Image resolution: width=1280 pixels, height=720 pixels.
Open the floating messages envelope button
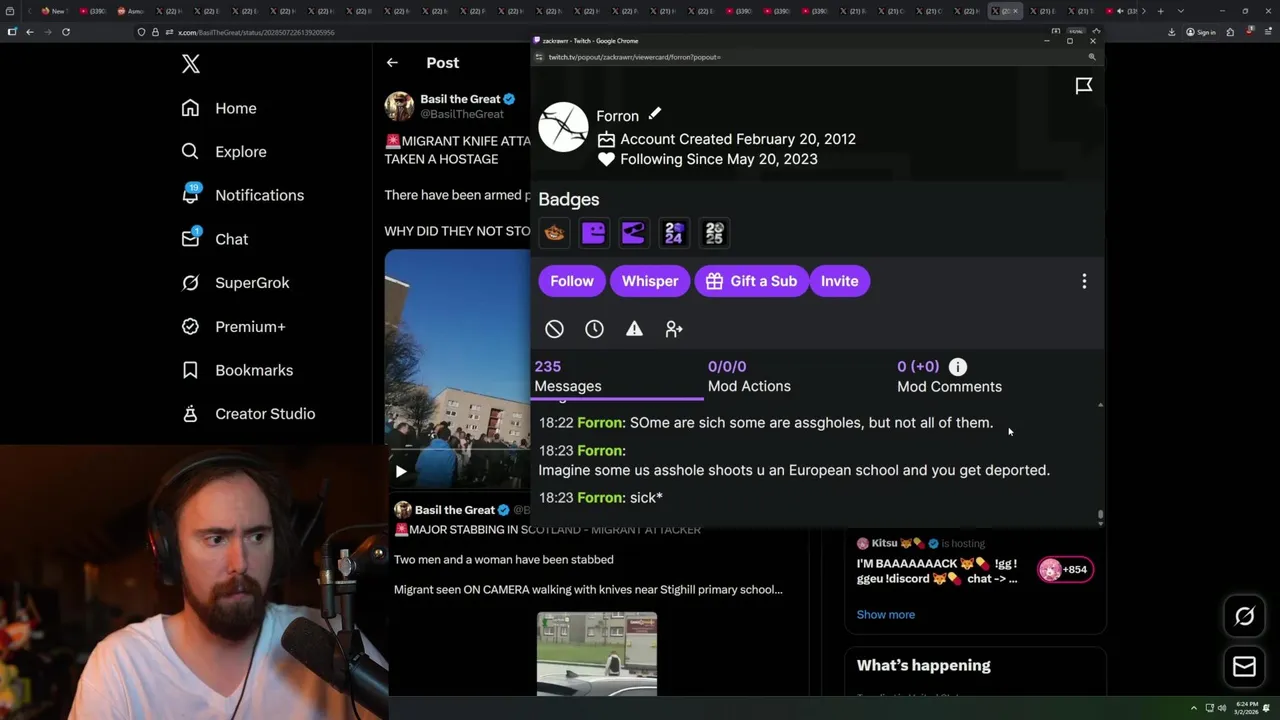[1244, 667]
